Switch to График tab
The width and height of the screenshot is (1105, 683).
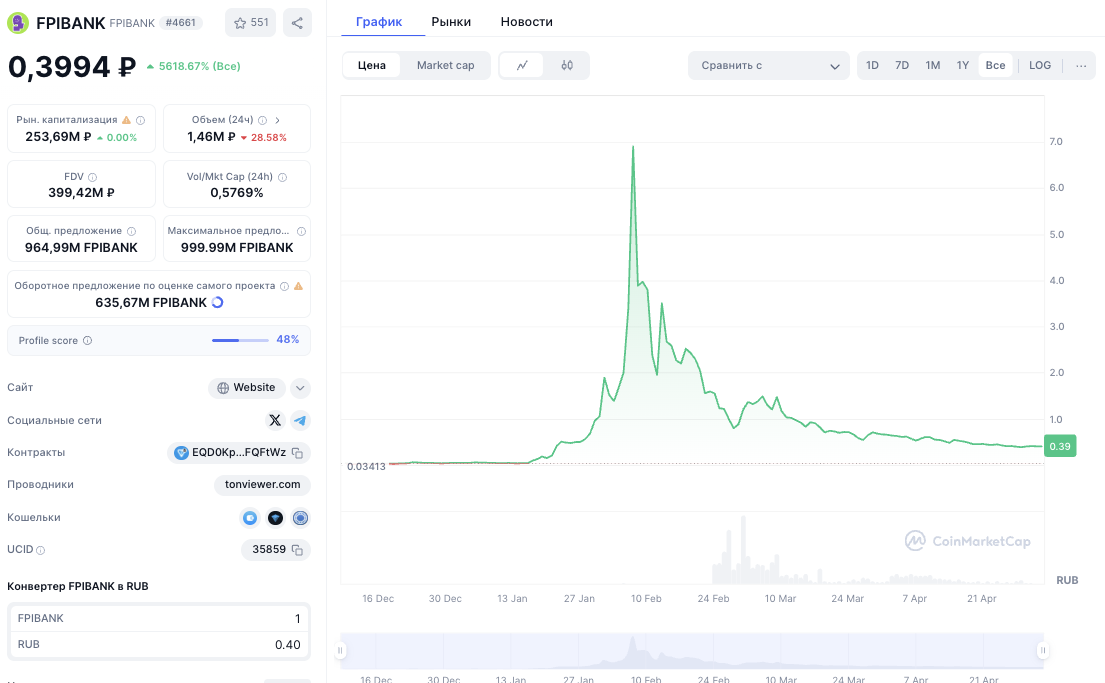click(x=379, y=22)
